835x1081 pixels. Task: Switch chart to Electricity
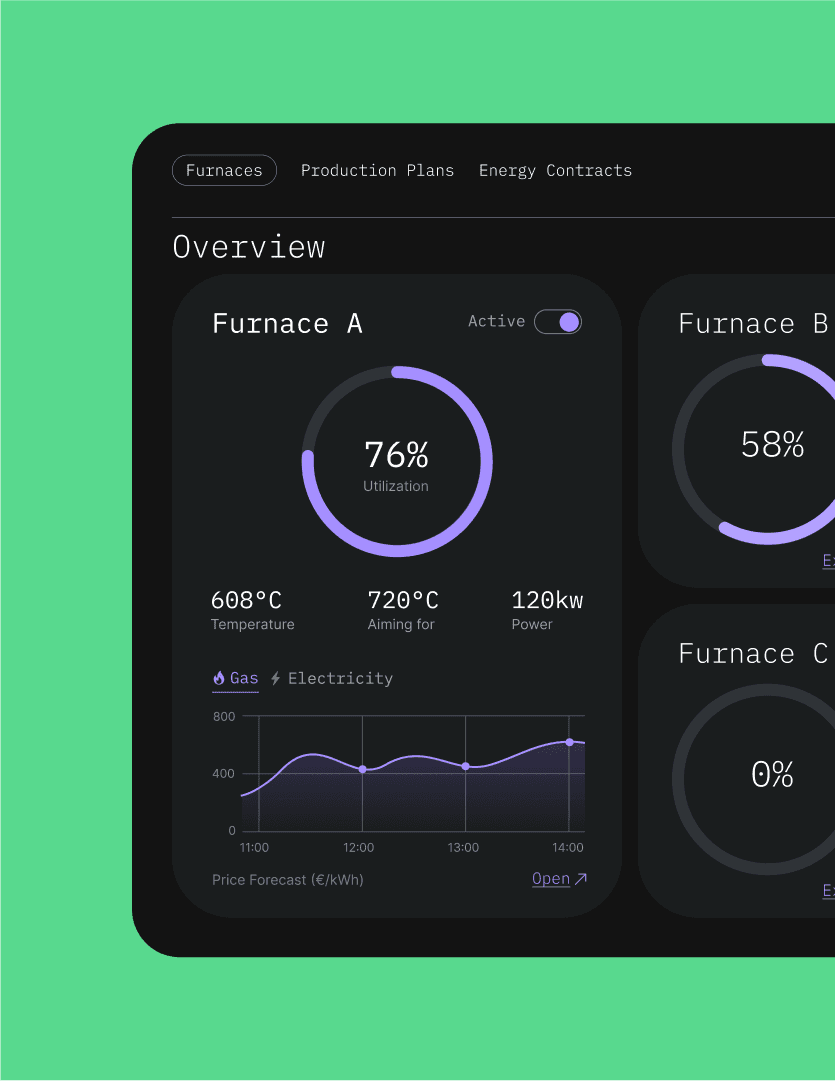[331, 678]
